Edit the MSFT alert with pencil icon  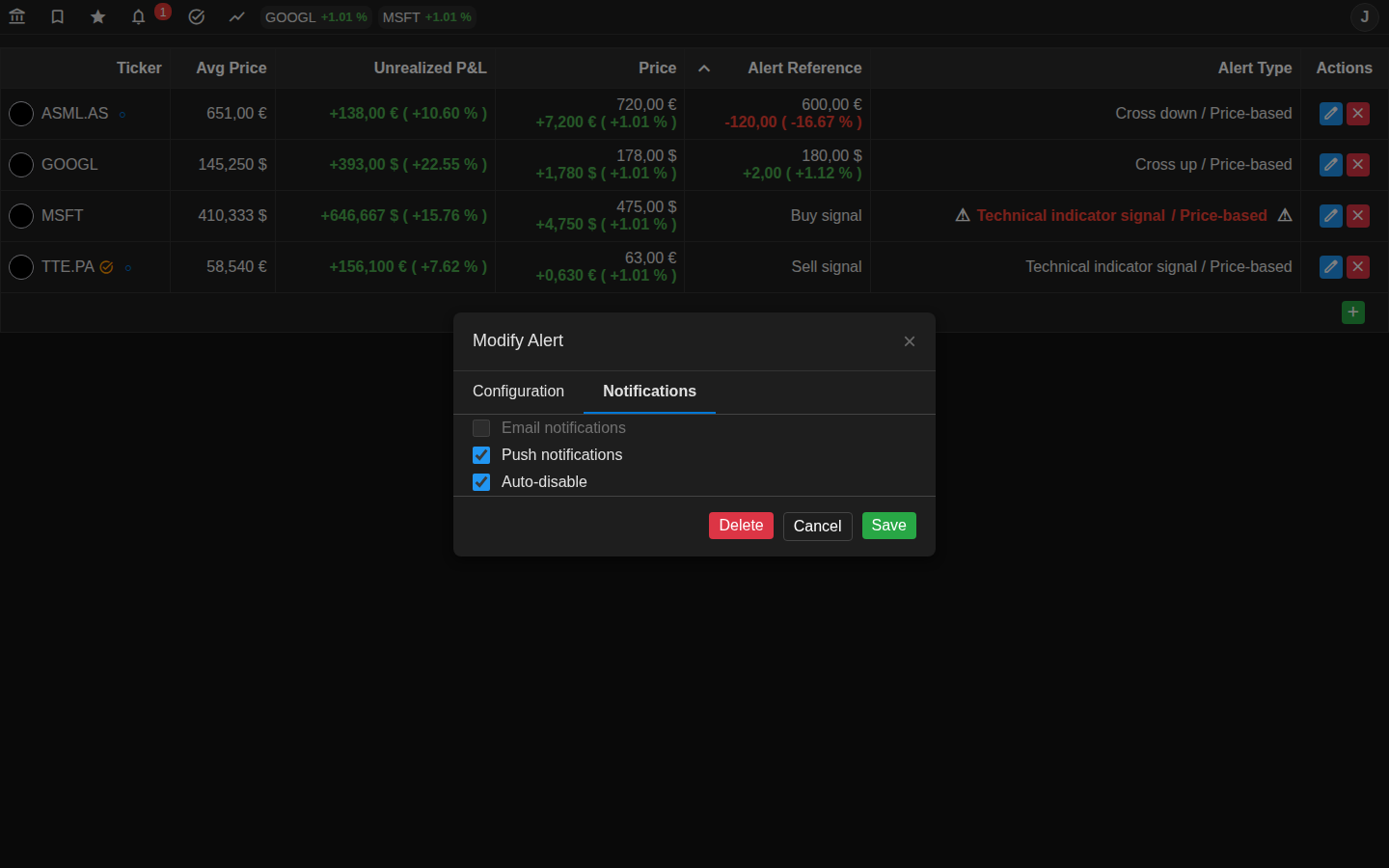[x=1331, y=216]
